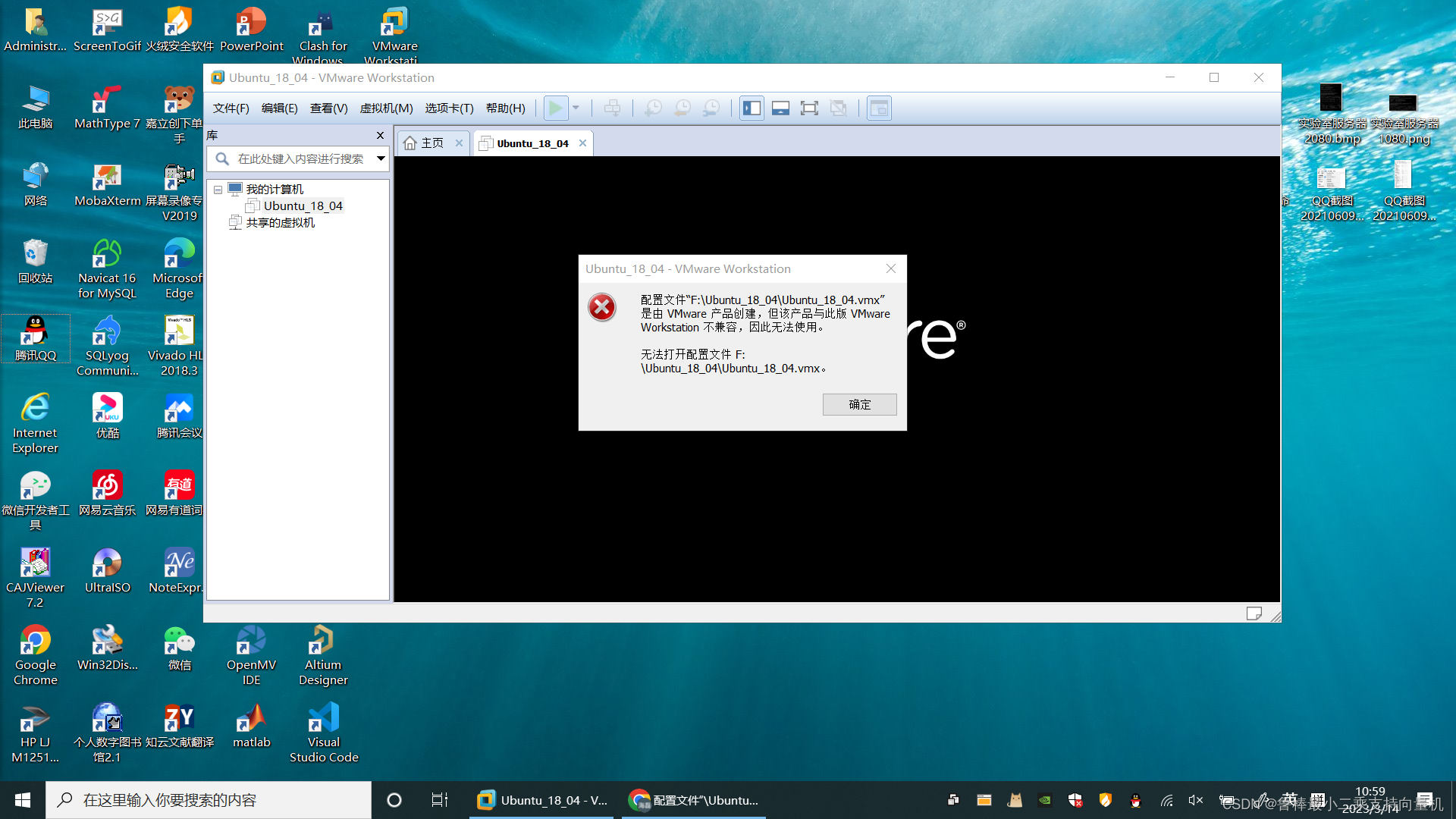Screen dimensions: 1456x819
Task: Select the Visual Studio Code desktop icon
Action: click(x=324, y=733)
